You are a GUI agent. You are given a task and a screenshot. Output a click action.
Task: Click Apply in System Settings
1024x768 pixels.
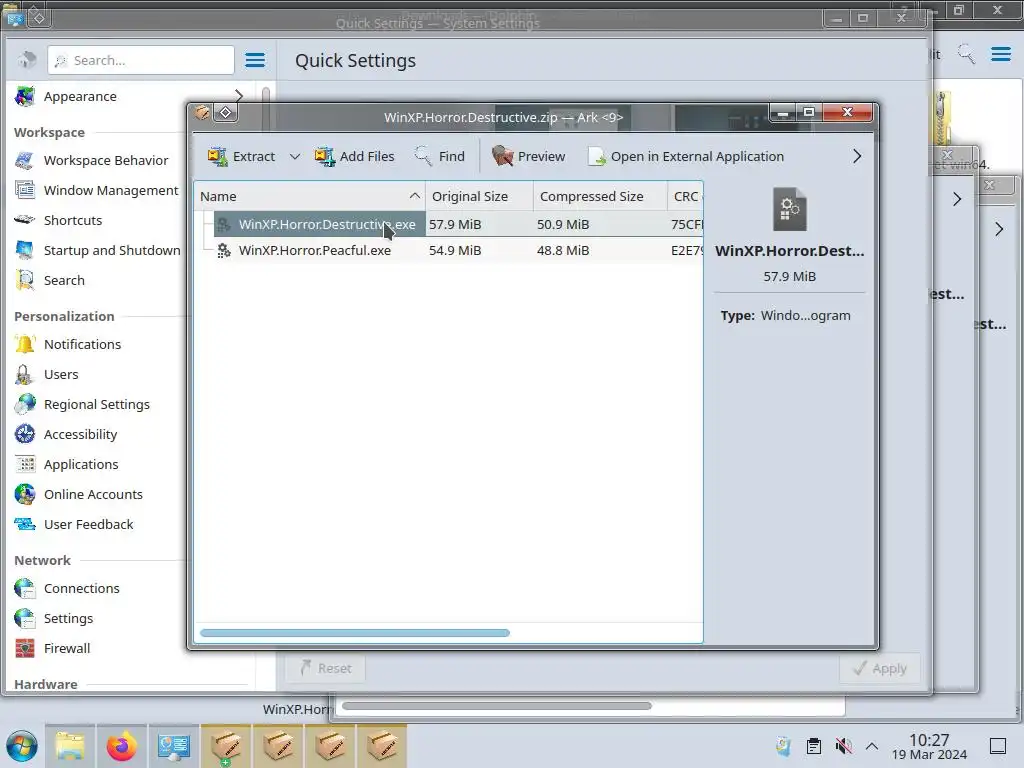click(880, 669)
